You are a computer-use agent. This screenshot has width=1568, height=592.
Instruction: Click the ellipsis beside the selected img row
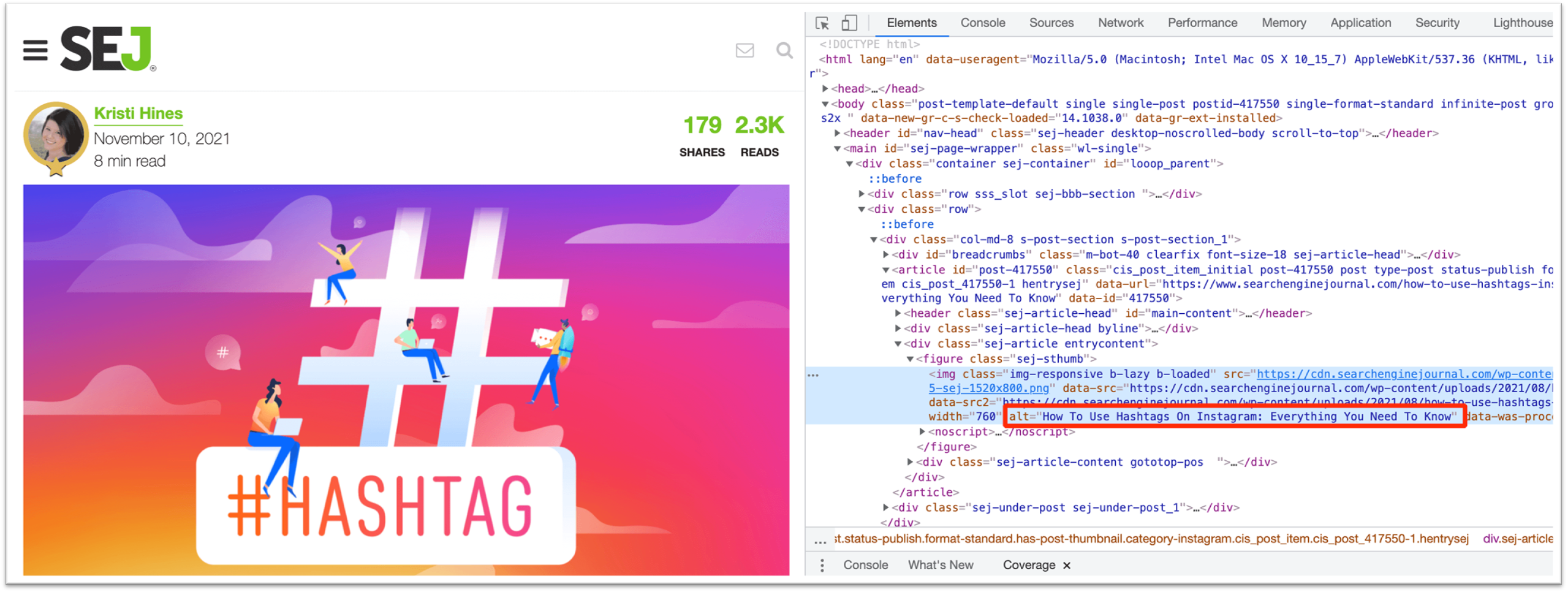(813, 375)
